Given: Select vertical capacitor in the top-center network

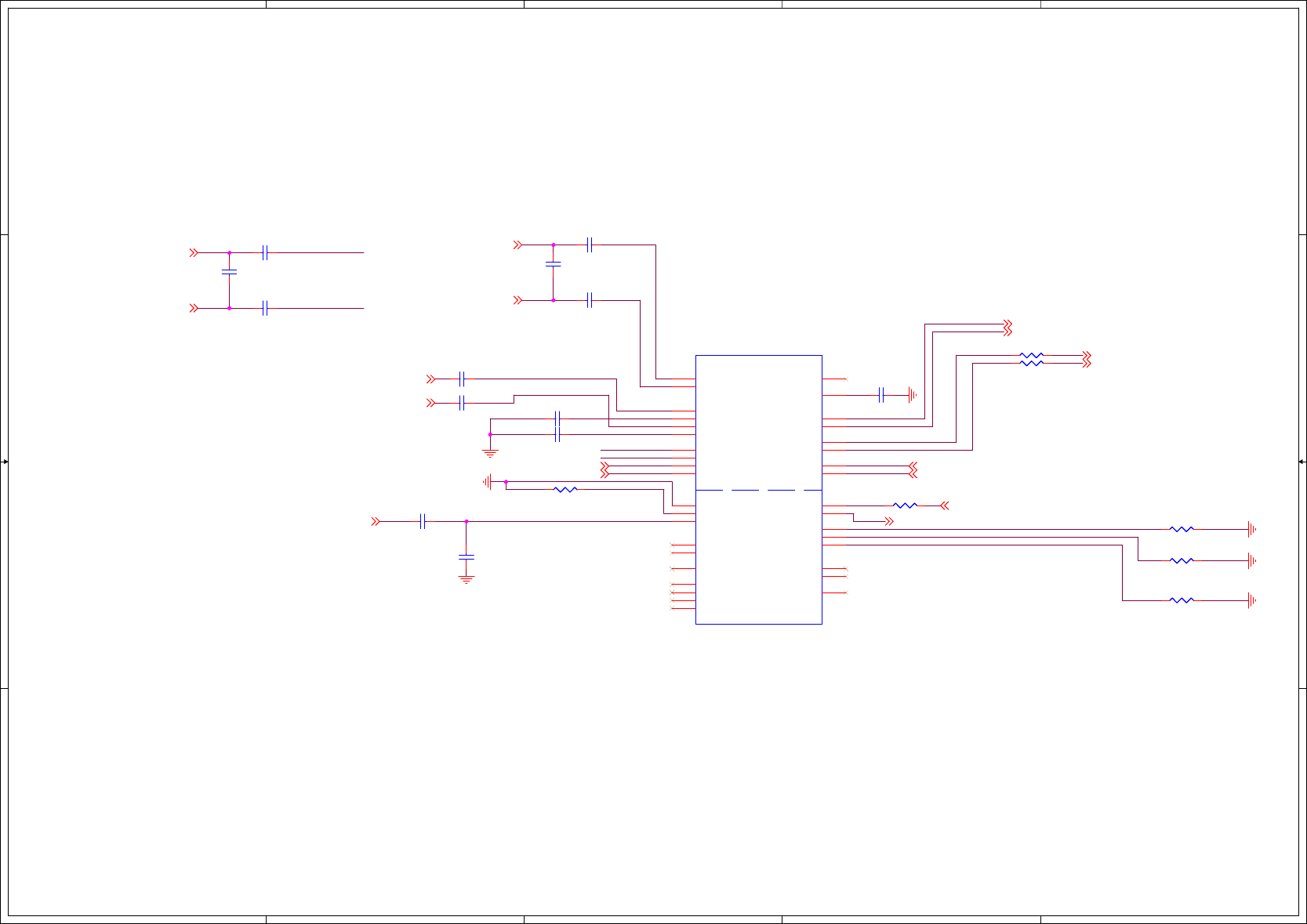Looking at the screenshot, I should (x=553, y=264).
